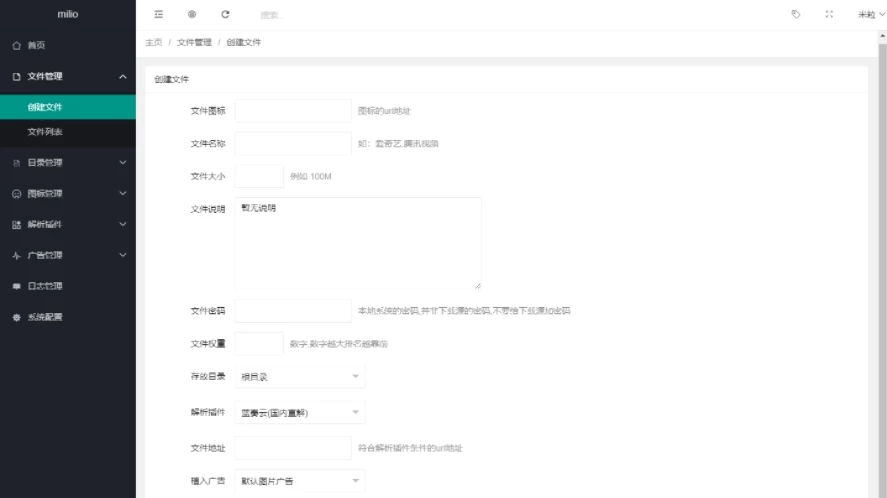The width and height of the screenshot is (887, 498).
Task: Select 创建文件 in the sidebar
Action: pyautogui.click(x=45, y=107)
